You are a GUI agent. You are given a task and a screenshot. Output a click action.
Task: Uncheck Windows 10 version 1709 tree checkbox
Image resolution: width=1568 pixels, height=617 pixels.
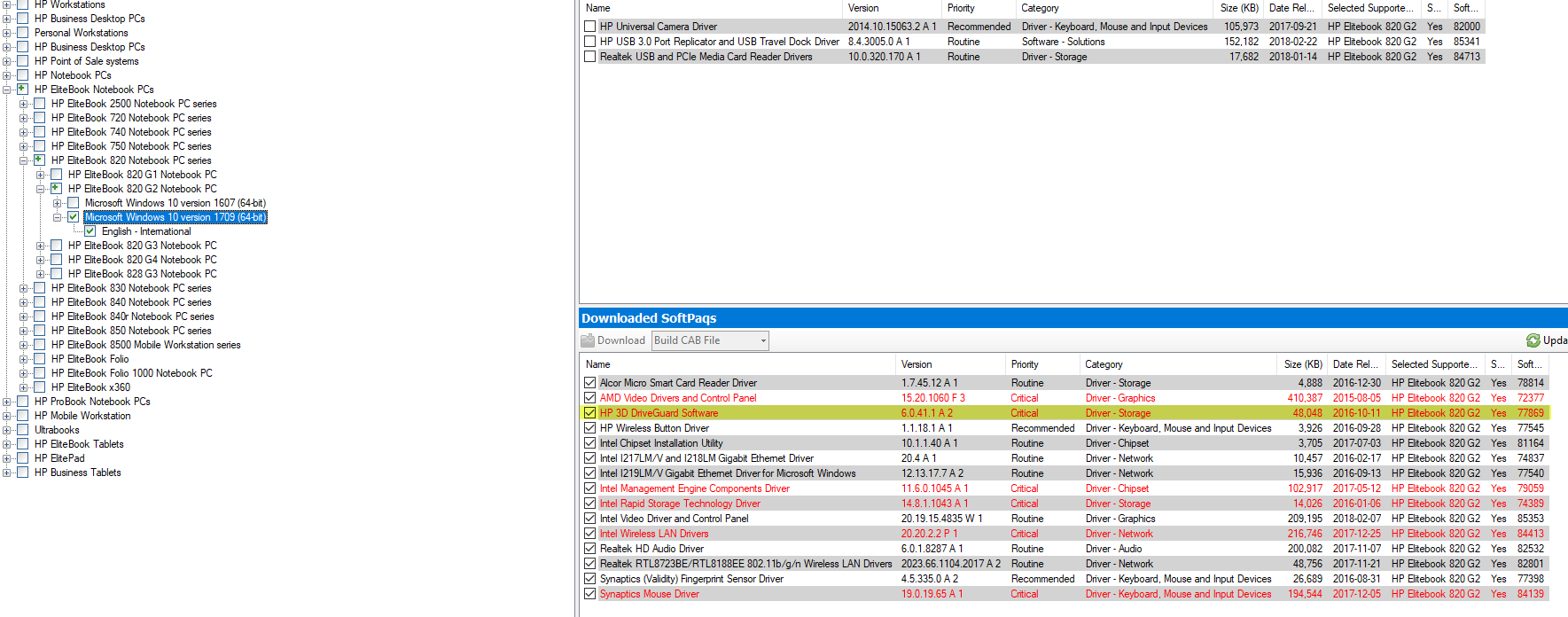(x=74, y=217)
